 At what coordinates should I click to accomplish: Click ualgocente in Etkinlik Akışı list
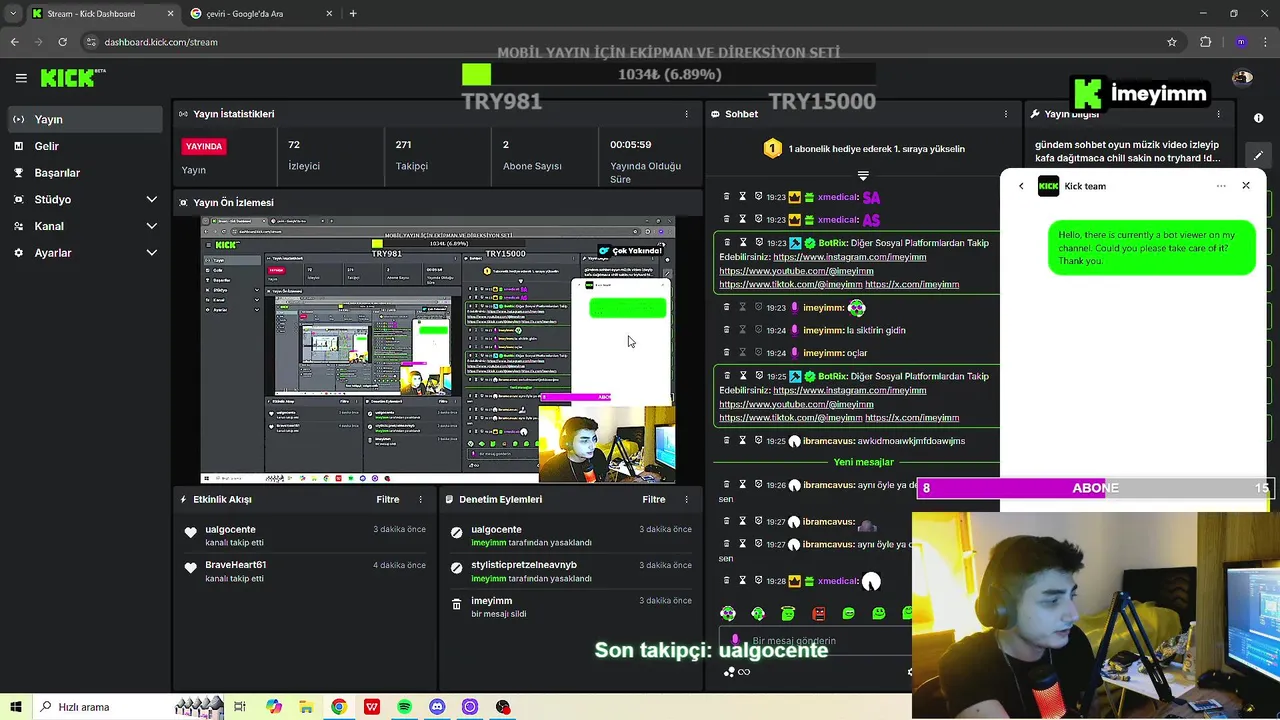click(230, 529)
